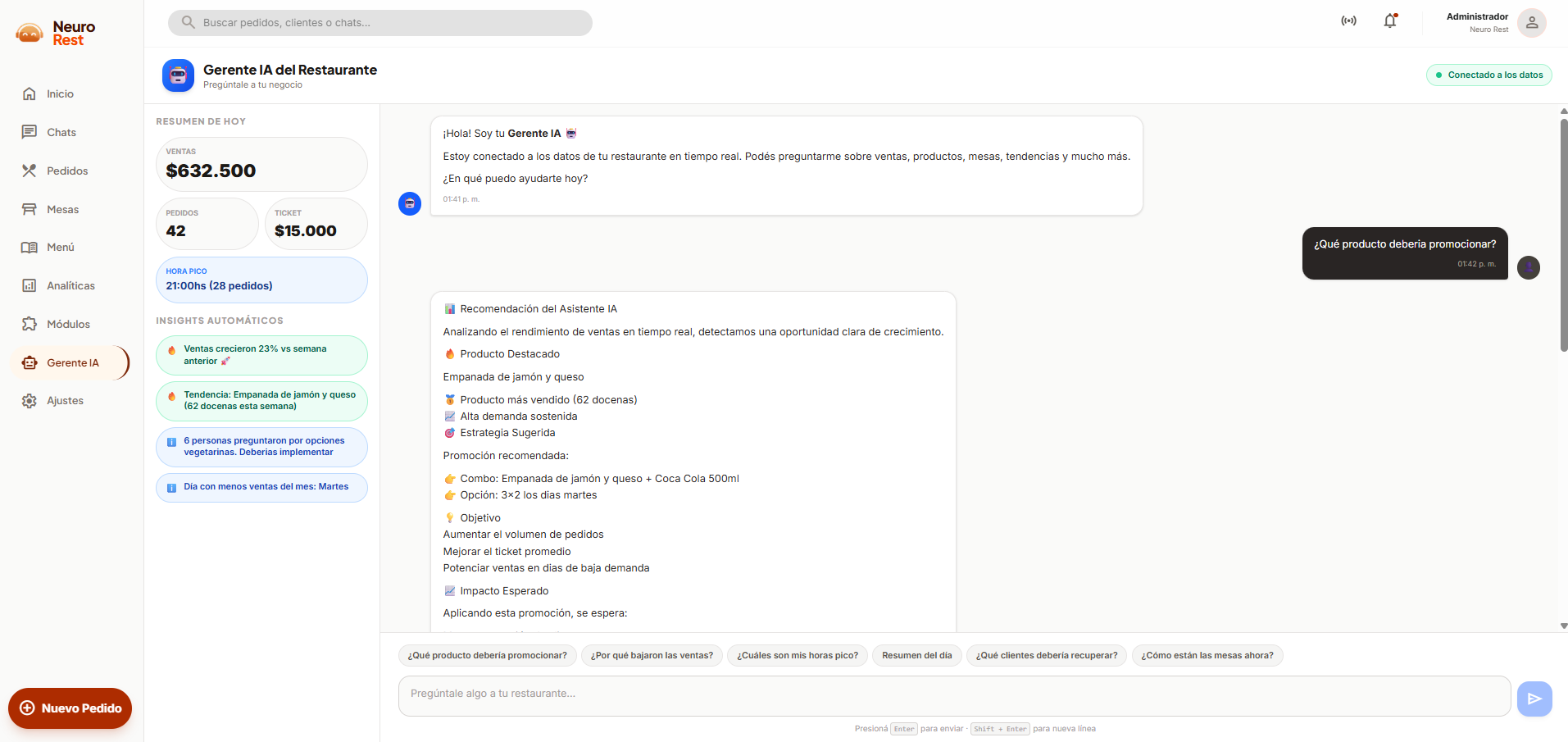Click the bot avatar beside greeting message

coord(410,203)
